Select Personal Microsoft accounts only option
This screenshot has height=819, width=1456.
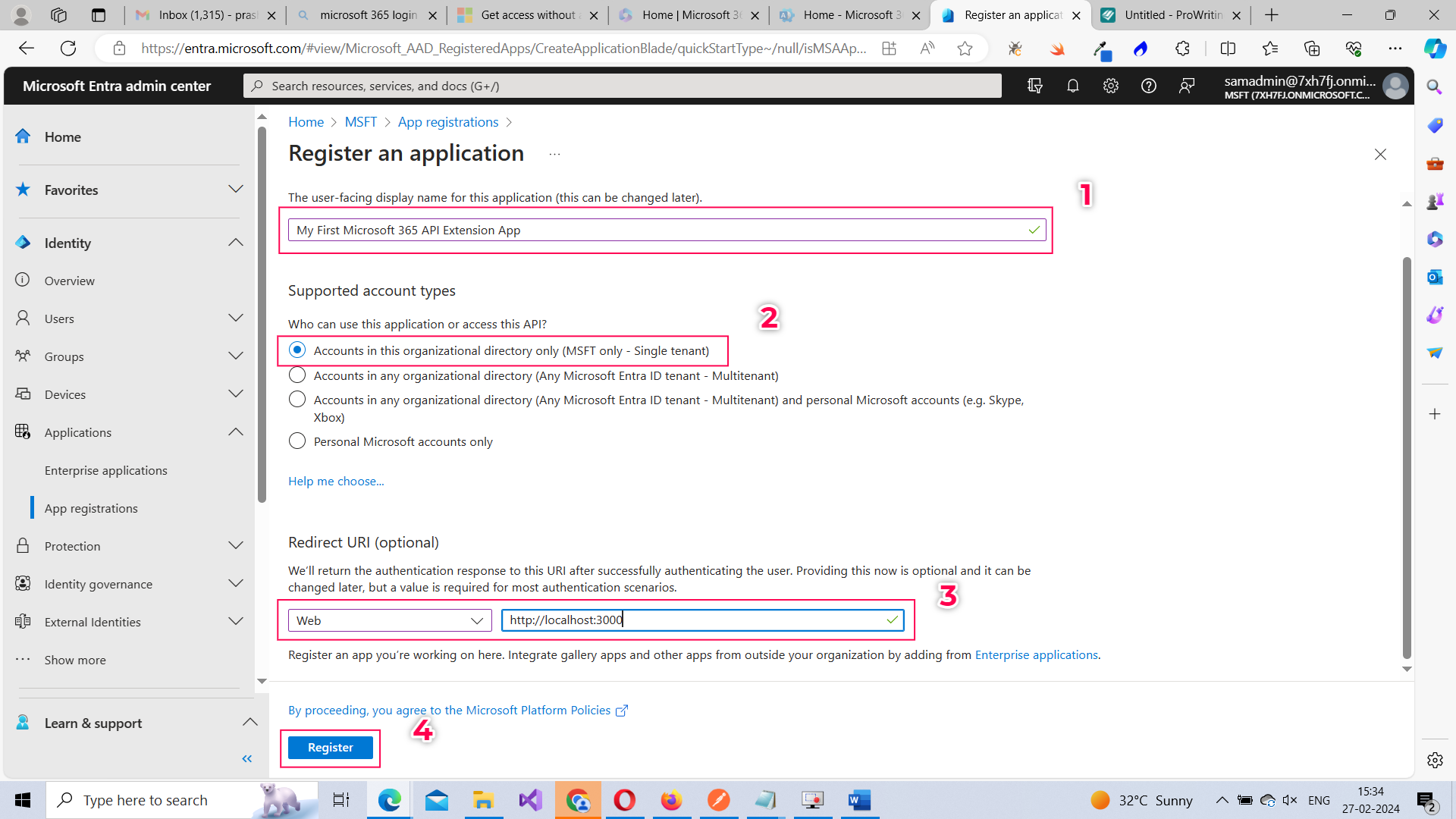coord(297,441)
